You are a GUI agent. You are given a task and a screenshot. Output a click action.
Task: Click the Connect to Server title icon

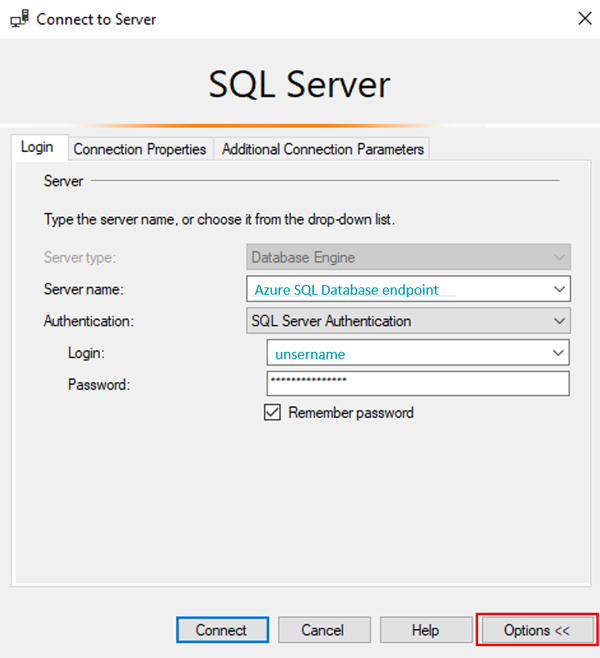point(19,19)
